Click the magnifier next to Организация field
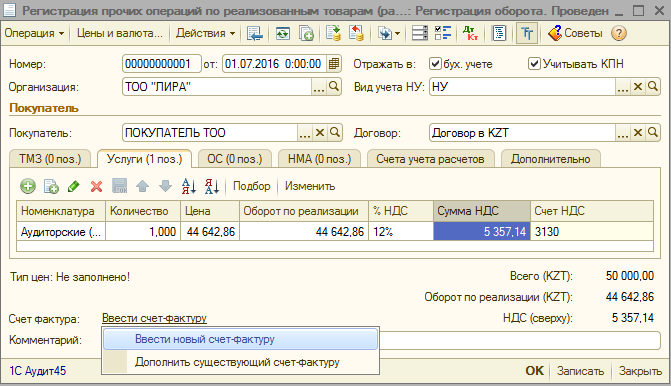The width and height of the screenshot is (671, 386). coord(334,87)
